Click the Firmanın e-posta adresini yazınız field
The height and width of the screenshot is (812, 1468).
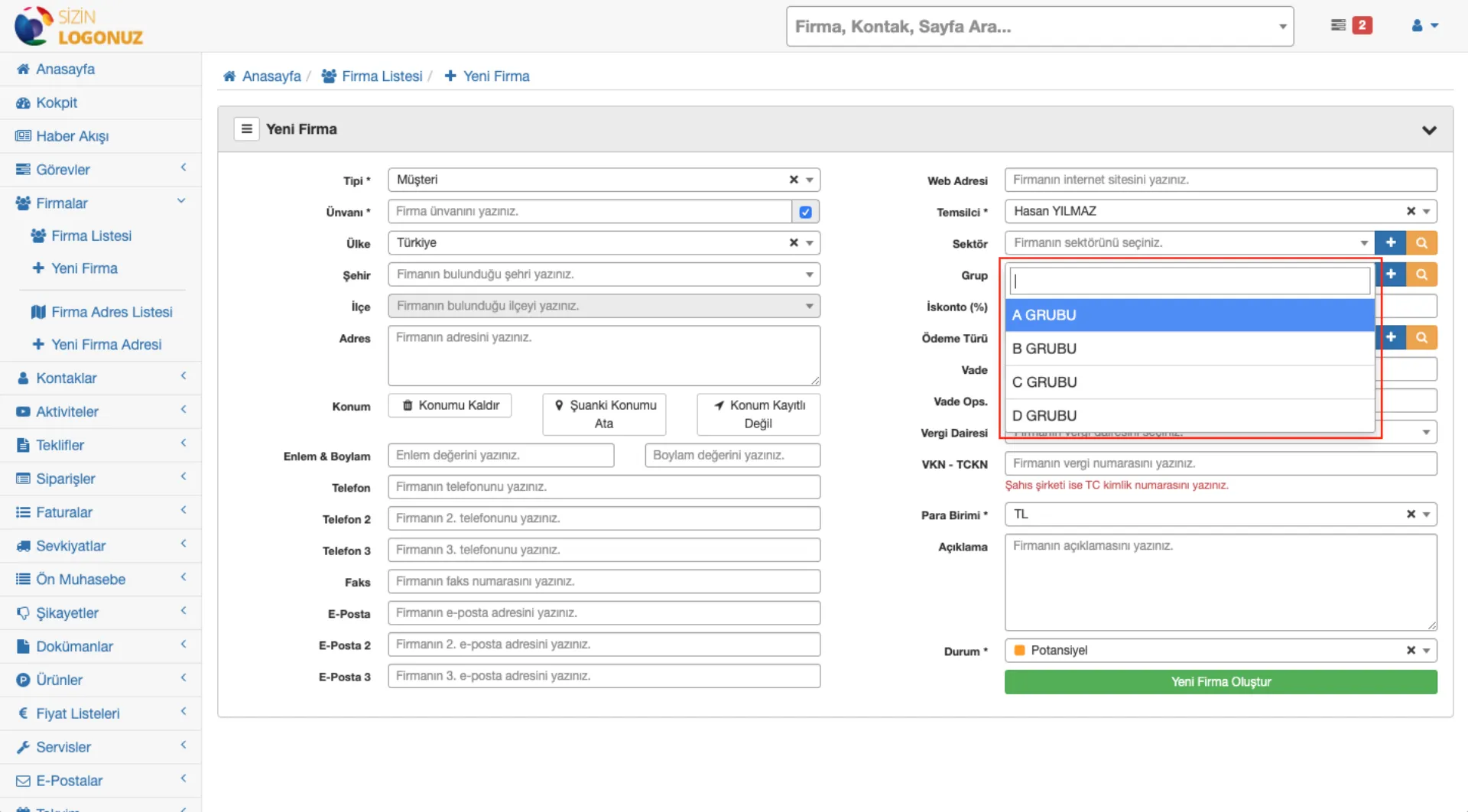tap(604, 613)
